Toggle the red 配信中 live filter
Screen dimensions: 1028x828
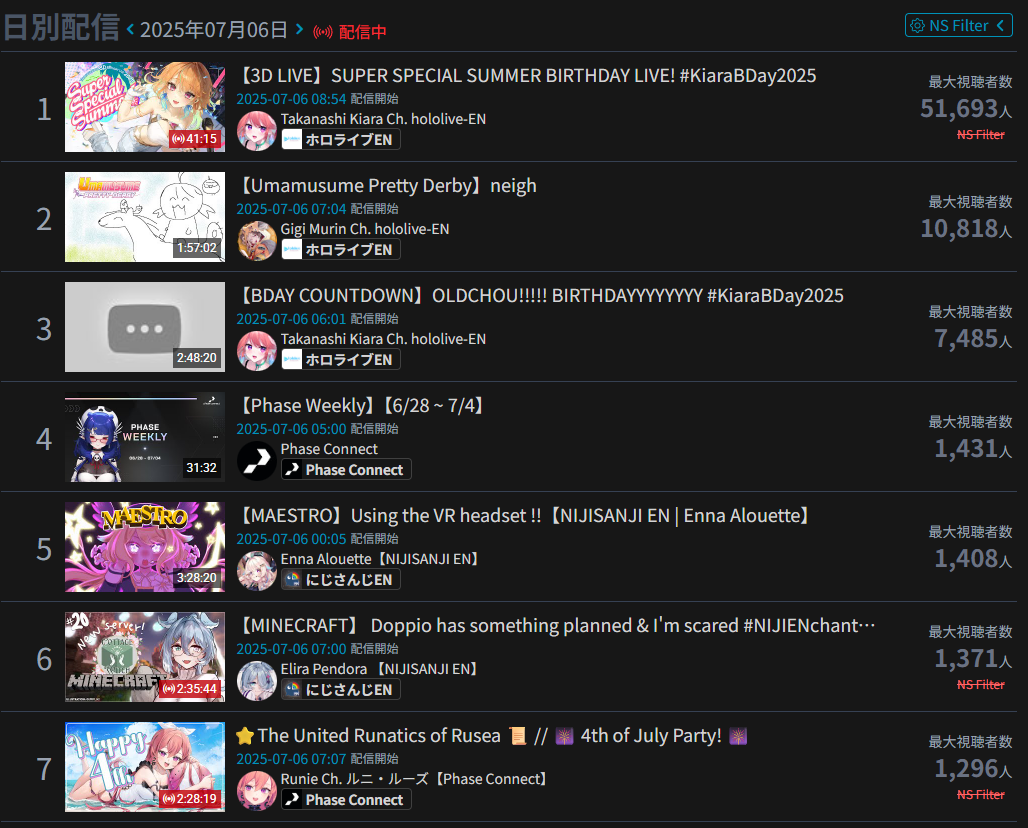(x=349, y=31)
